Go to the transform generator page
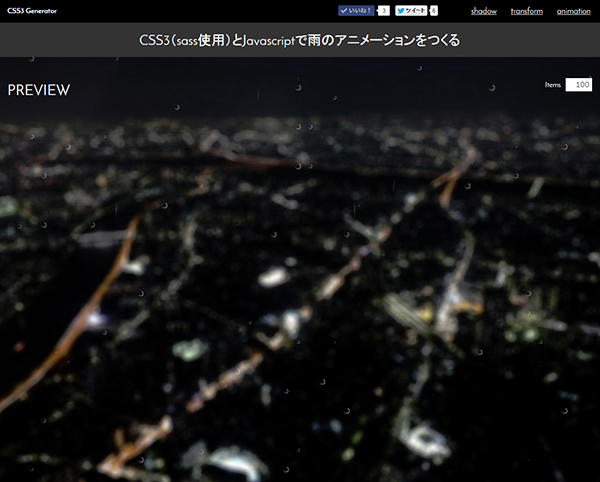Screen dimensions: 600x482 [526, 11]
